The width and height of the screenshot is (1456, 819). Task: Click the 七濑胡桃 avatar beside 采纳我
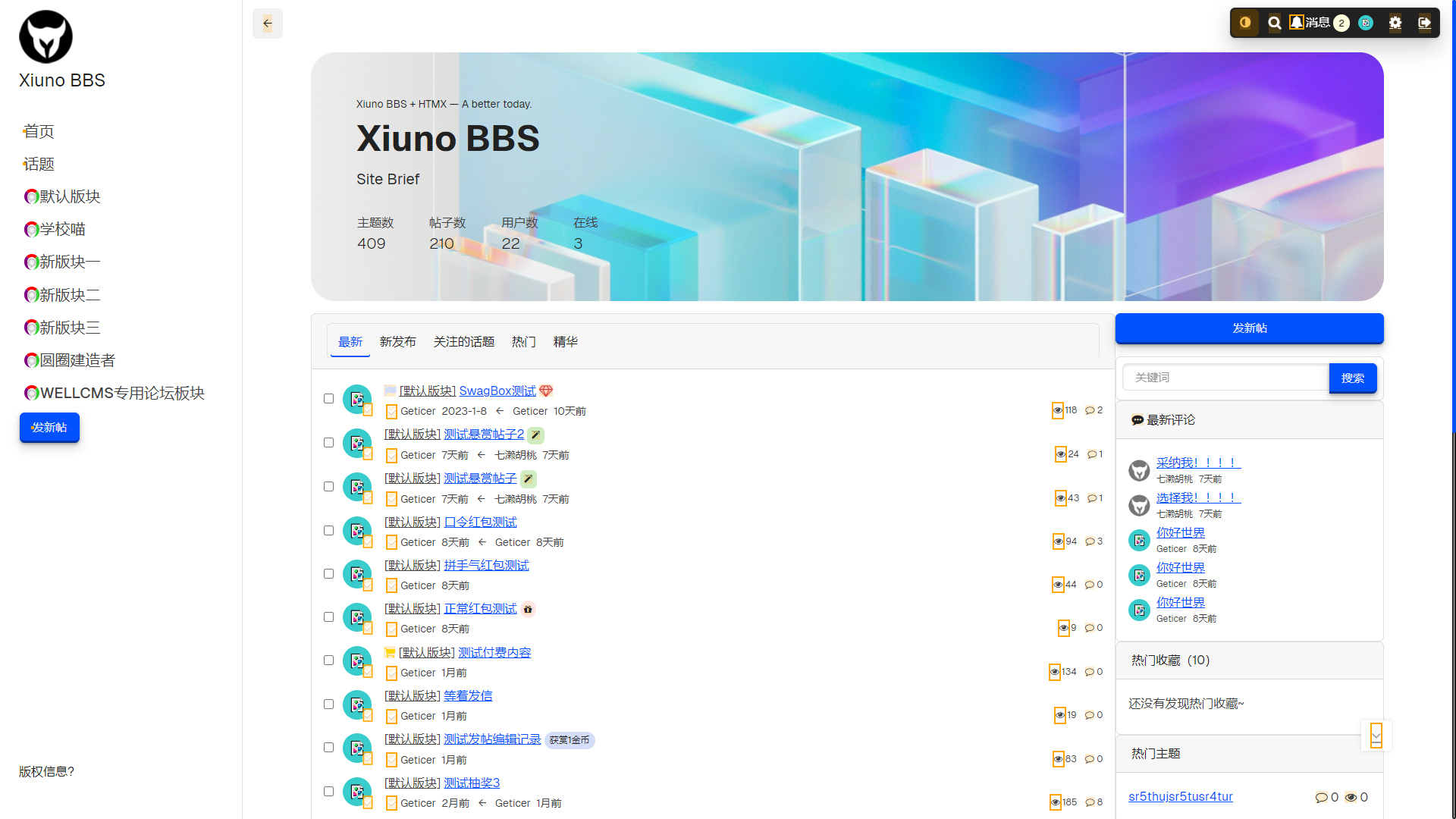(1139, 470)
